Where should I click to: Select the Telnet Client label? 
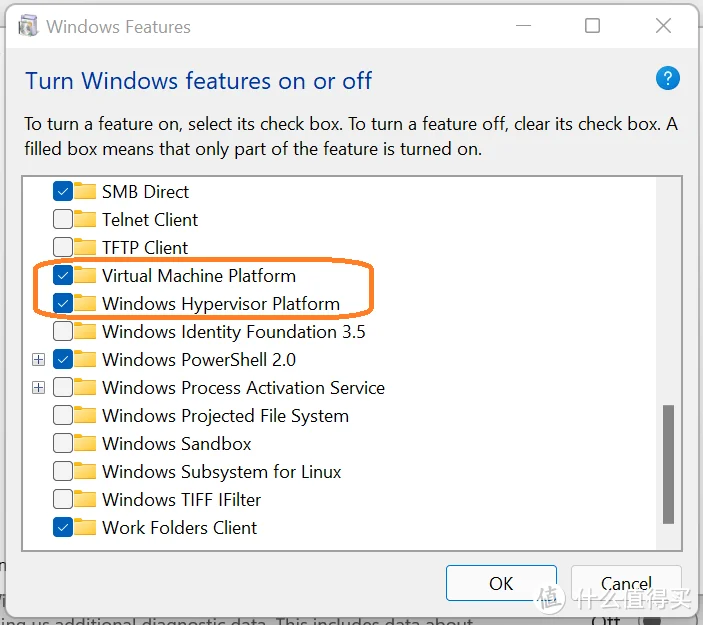pos(150,219)
